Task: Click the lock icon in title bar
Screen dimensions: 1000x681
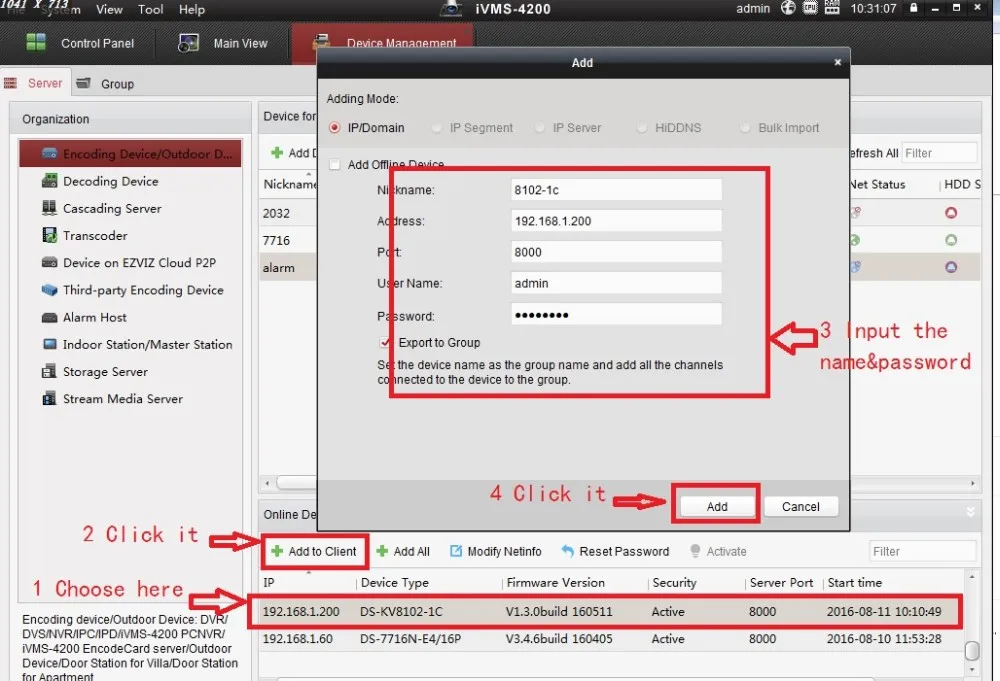Action: pos(913,8)
